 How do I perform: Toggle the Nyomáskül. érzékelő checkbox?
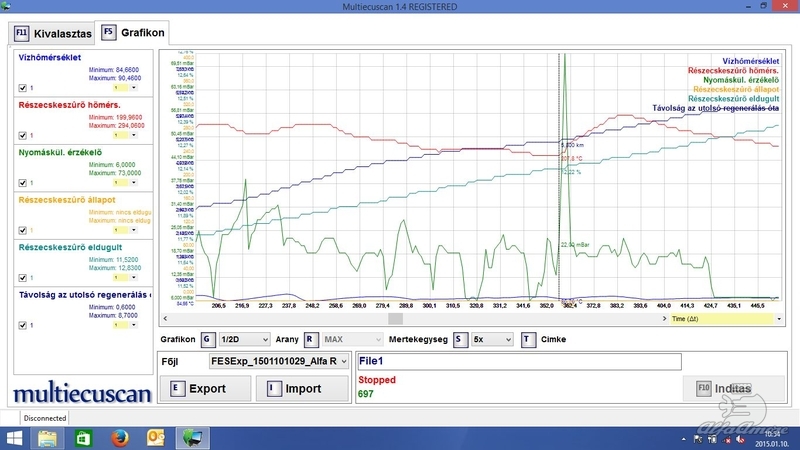tap(23, 183)
